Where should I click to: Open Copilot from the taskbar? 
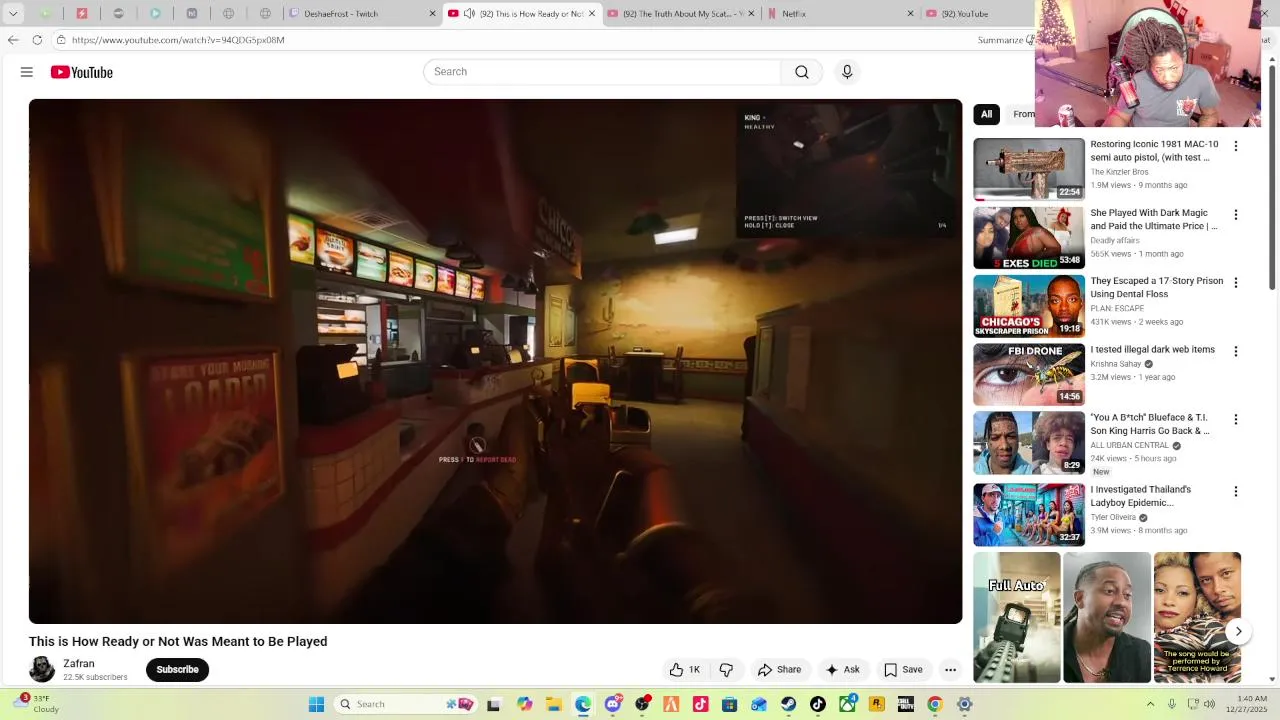tap(525, 704)
